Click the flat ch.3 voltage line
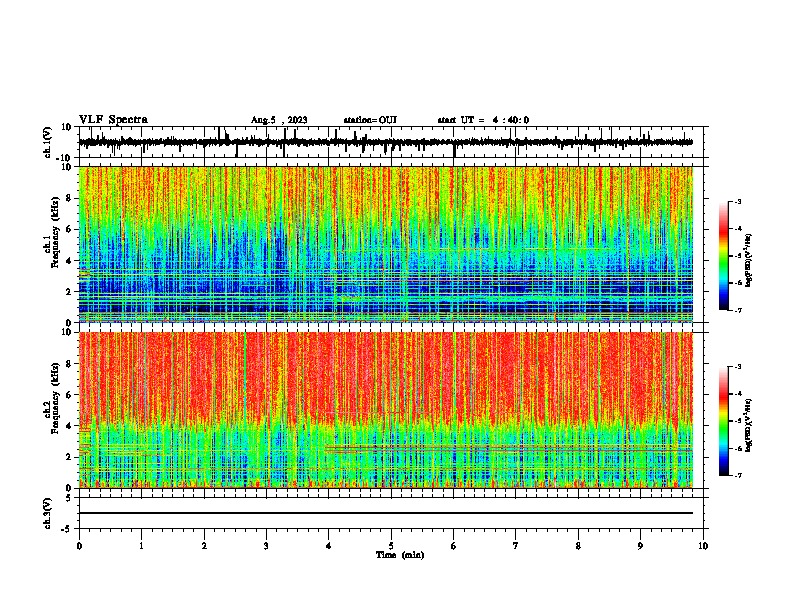Image resolution: width=792 pixels, height=612 pixels. pyautogui.click(x=386, y=513)
